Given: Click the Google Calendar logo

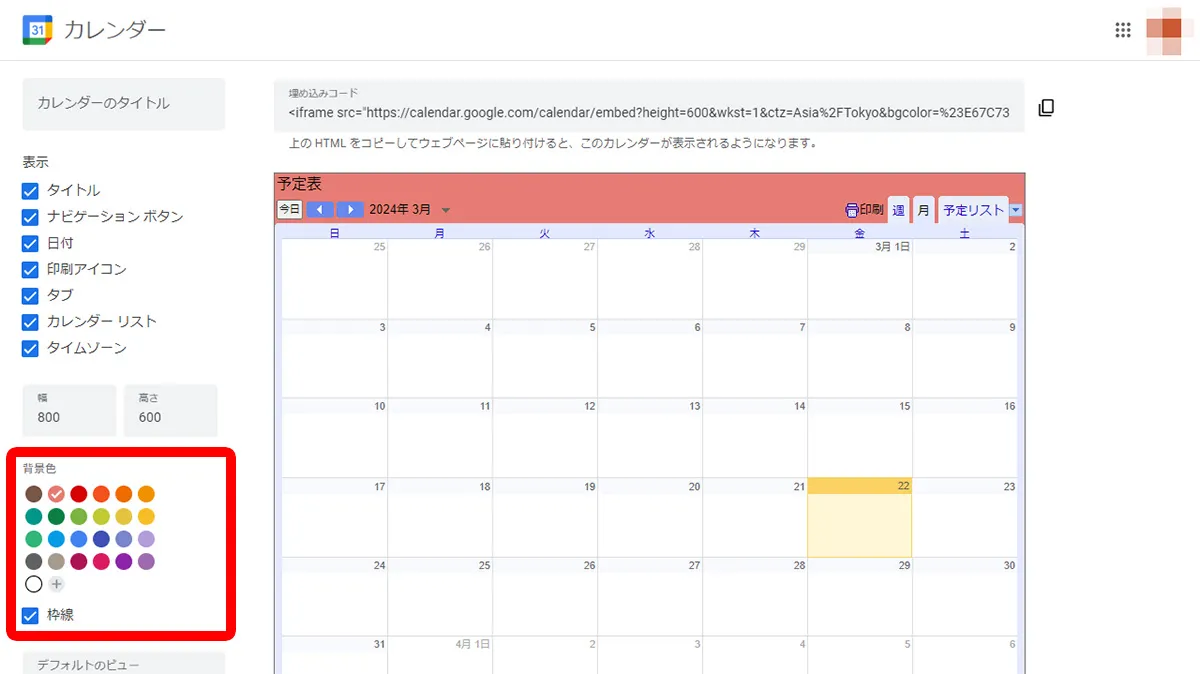Looking at the screenshot, I should [x=37, y=30].
